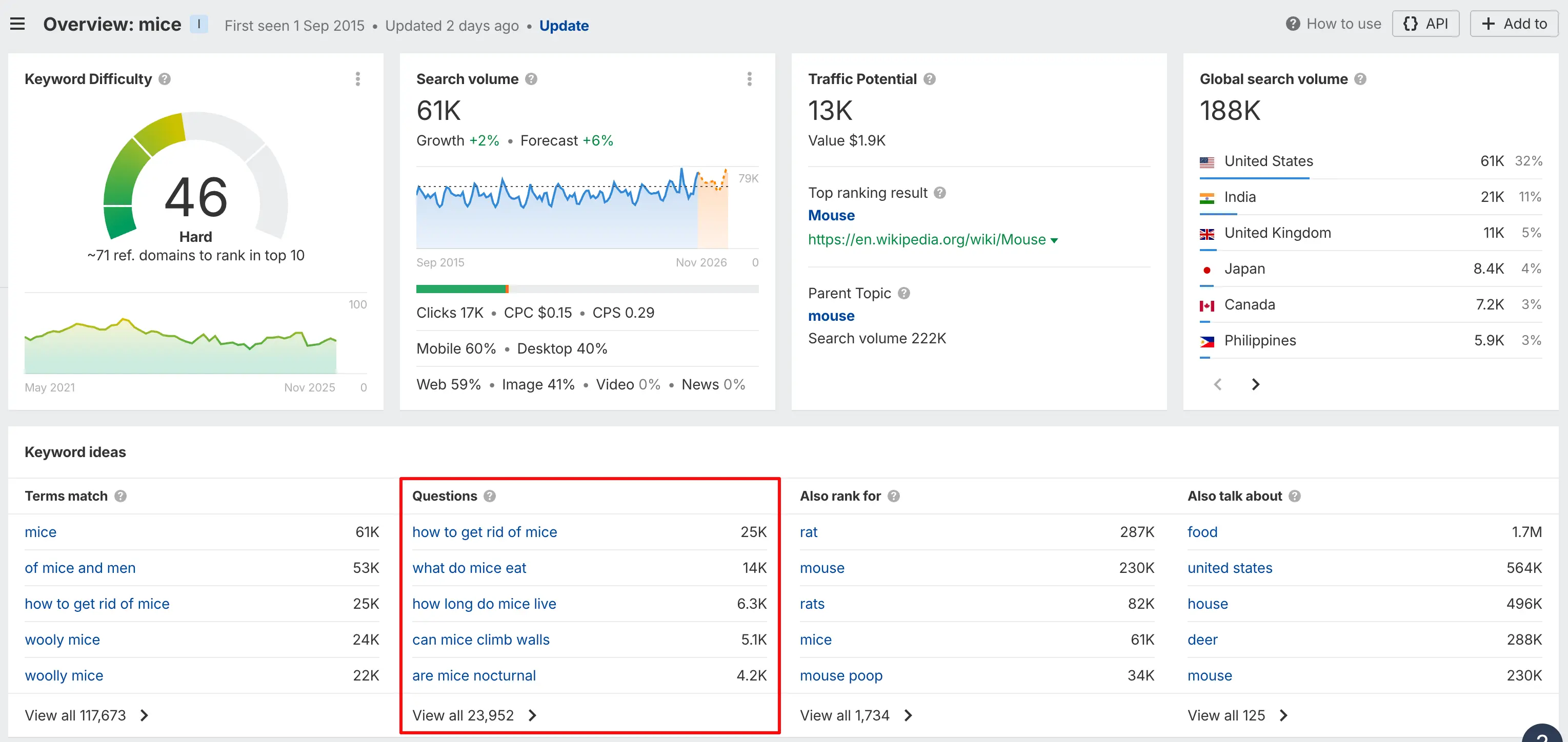Open 'house' in Also talk about
The height and width of the screenshot is (742, 1568).
pos(1208,604)
